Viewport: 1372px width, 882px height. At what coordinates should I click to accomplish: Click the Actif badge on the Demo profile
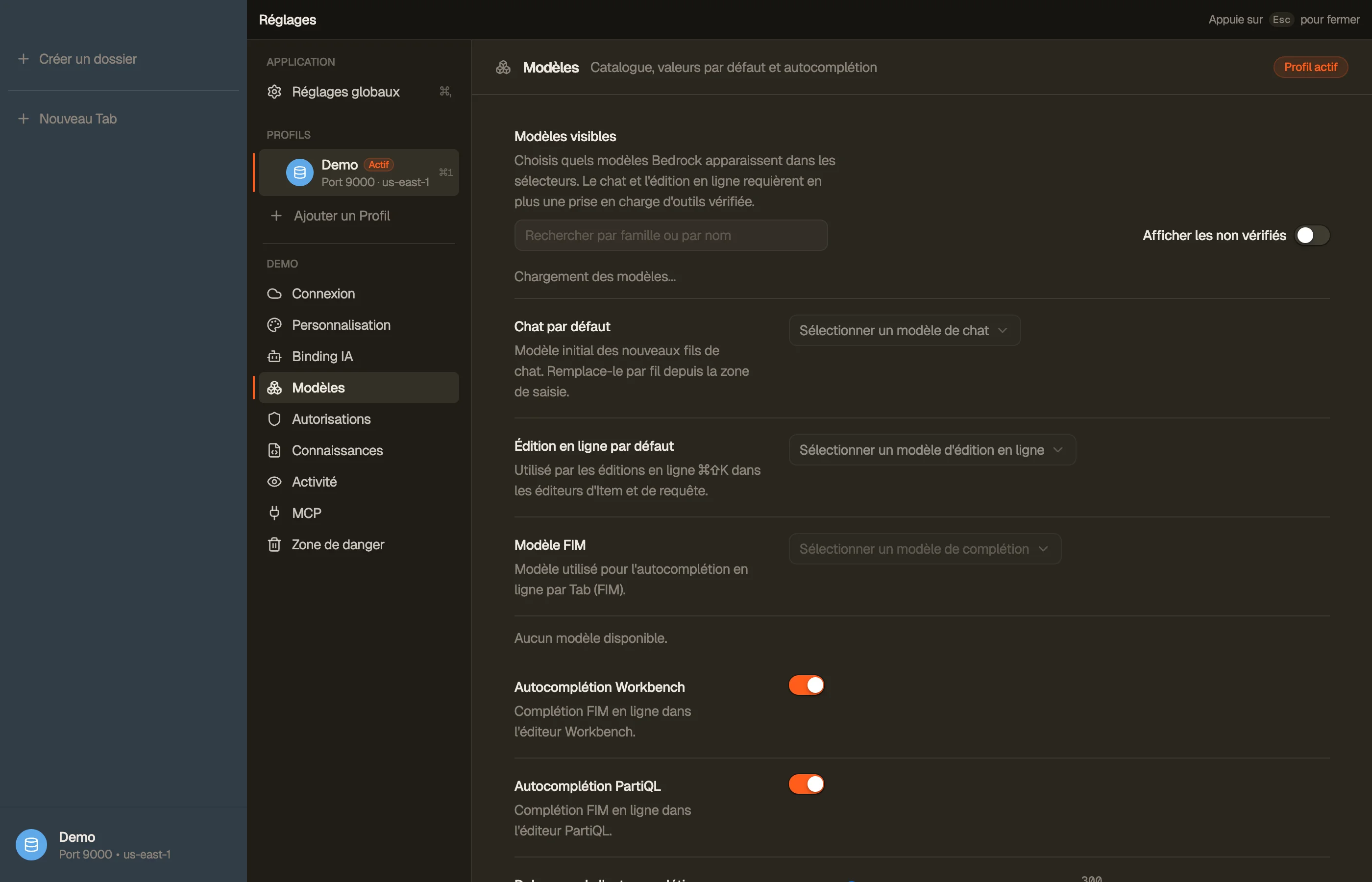378,165
